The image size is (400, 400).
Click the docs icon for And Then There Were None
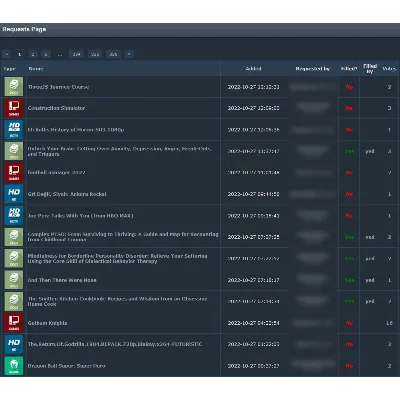14,280
